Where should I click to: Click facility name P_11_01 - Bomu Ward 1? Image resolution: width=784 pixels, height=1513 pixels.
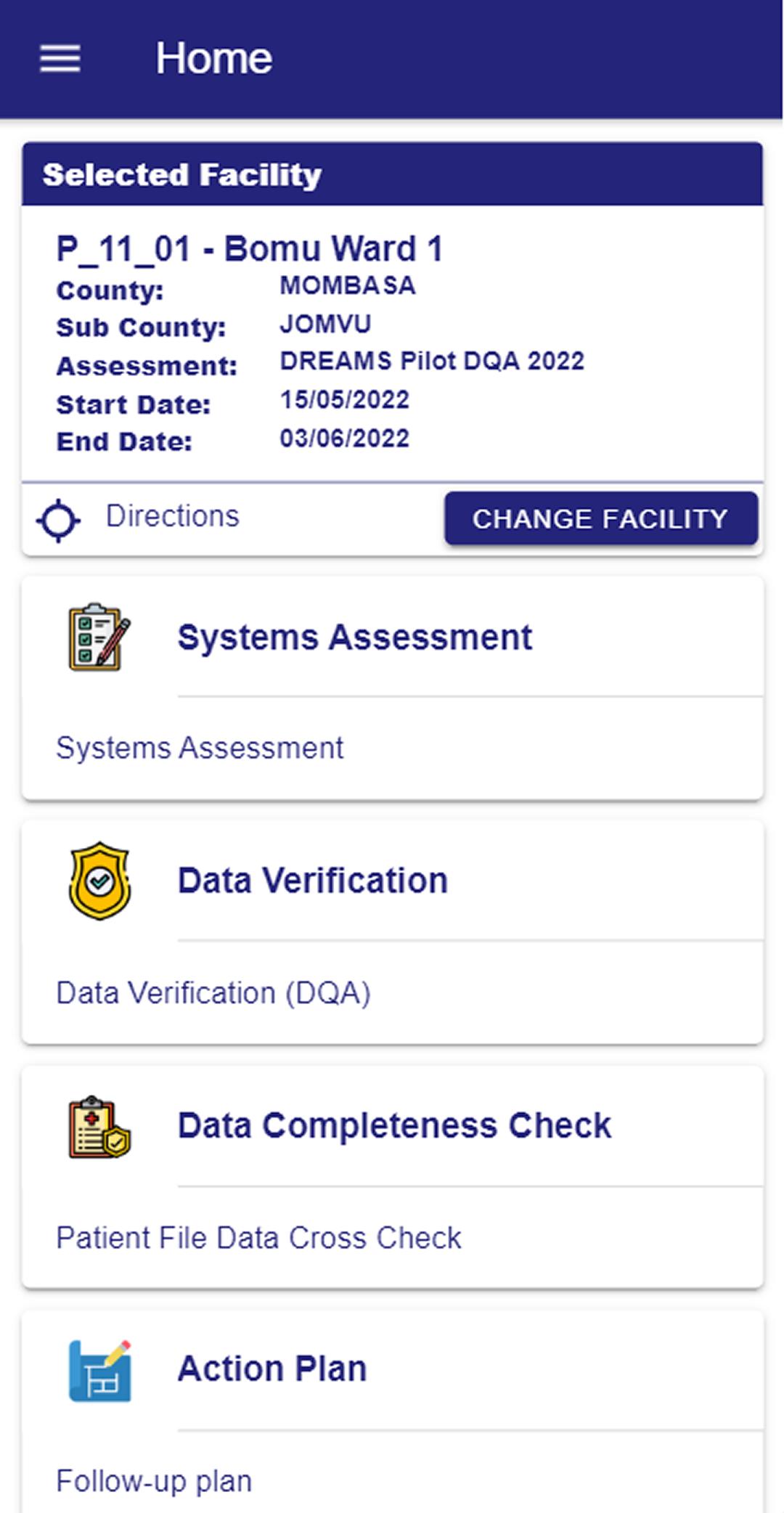pos(250,249)
